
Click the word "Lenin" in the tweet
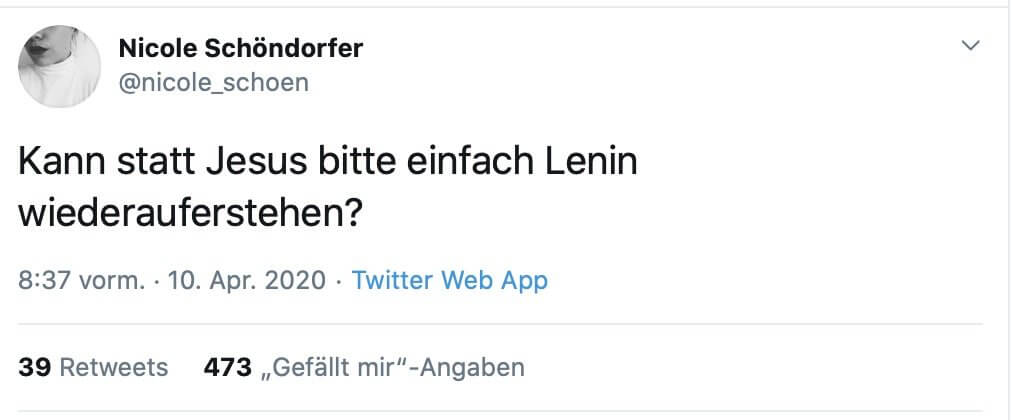pyautogui.click(x=593, y=162)
